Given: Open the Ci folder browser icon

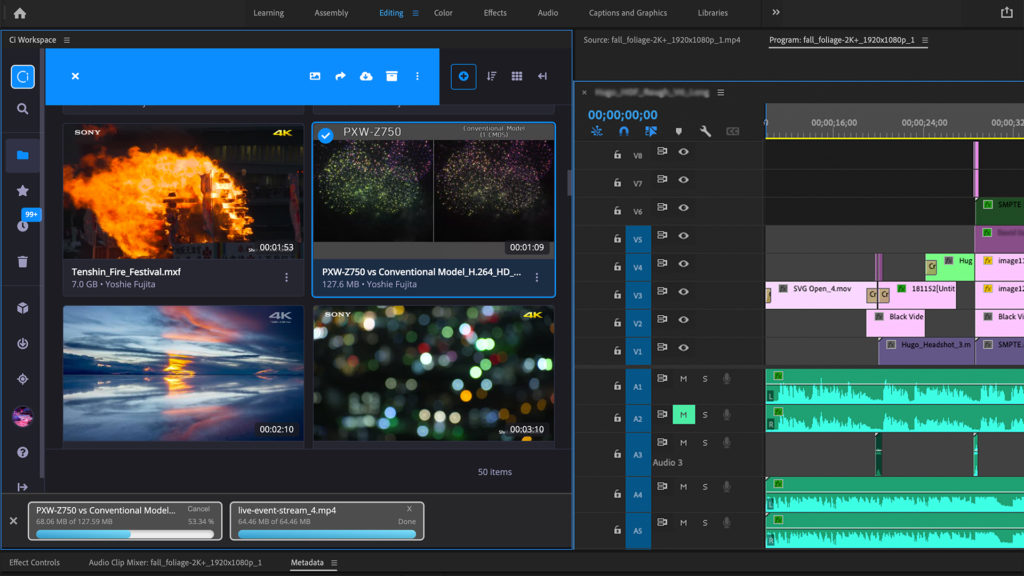Looking at the screenshot, I should click(22, 155).
